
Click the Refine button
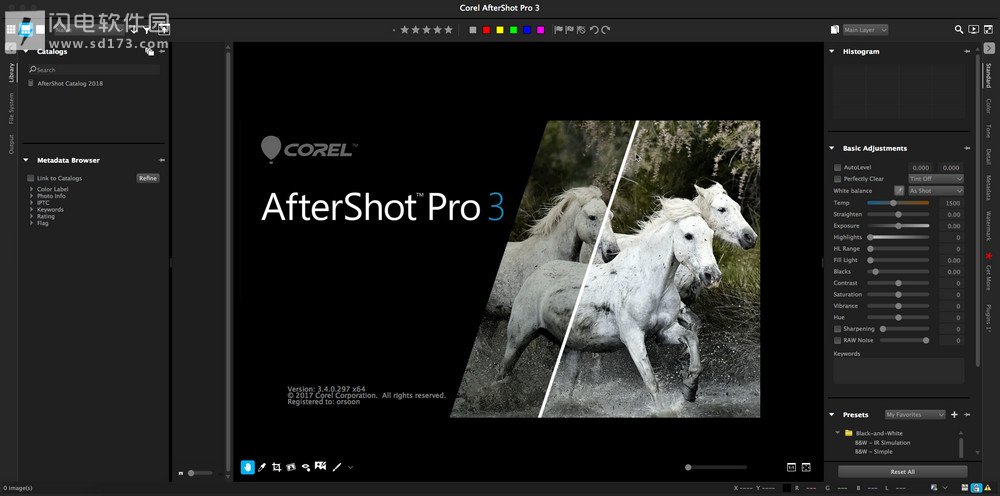(148, 179)
